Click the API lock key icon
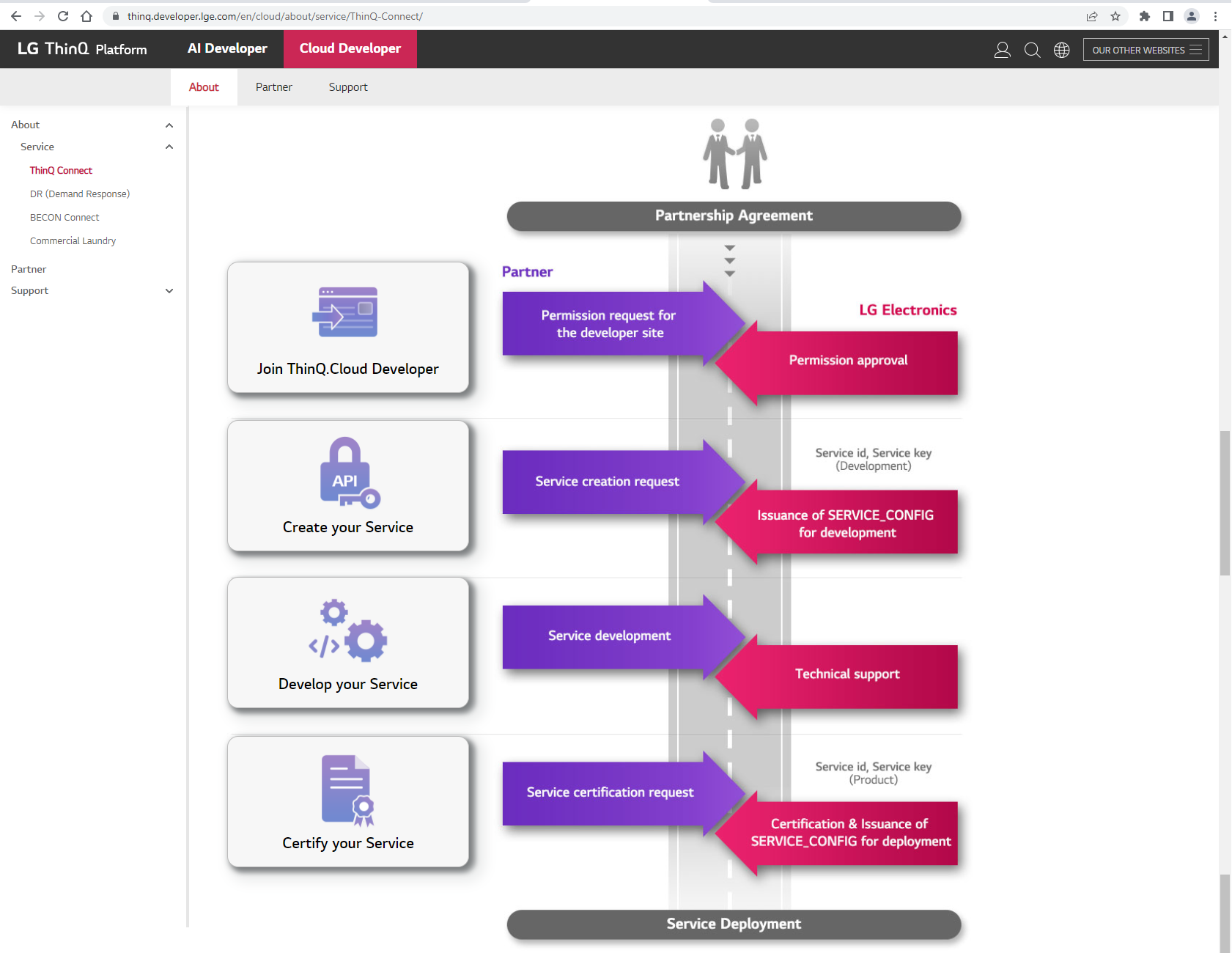Image resolution: width=1232 pixels, height=953 pixels. (349, 473)
